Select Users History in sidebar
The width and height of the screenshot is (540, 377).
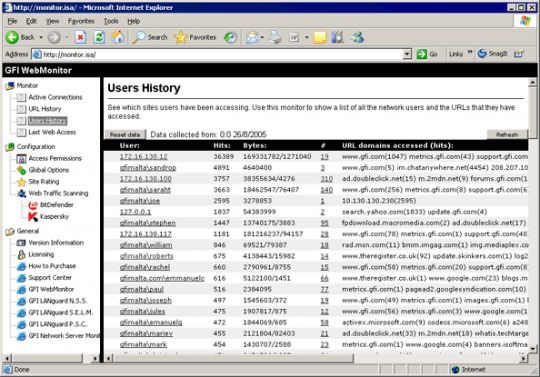47,121
